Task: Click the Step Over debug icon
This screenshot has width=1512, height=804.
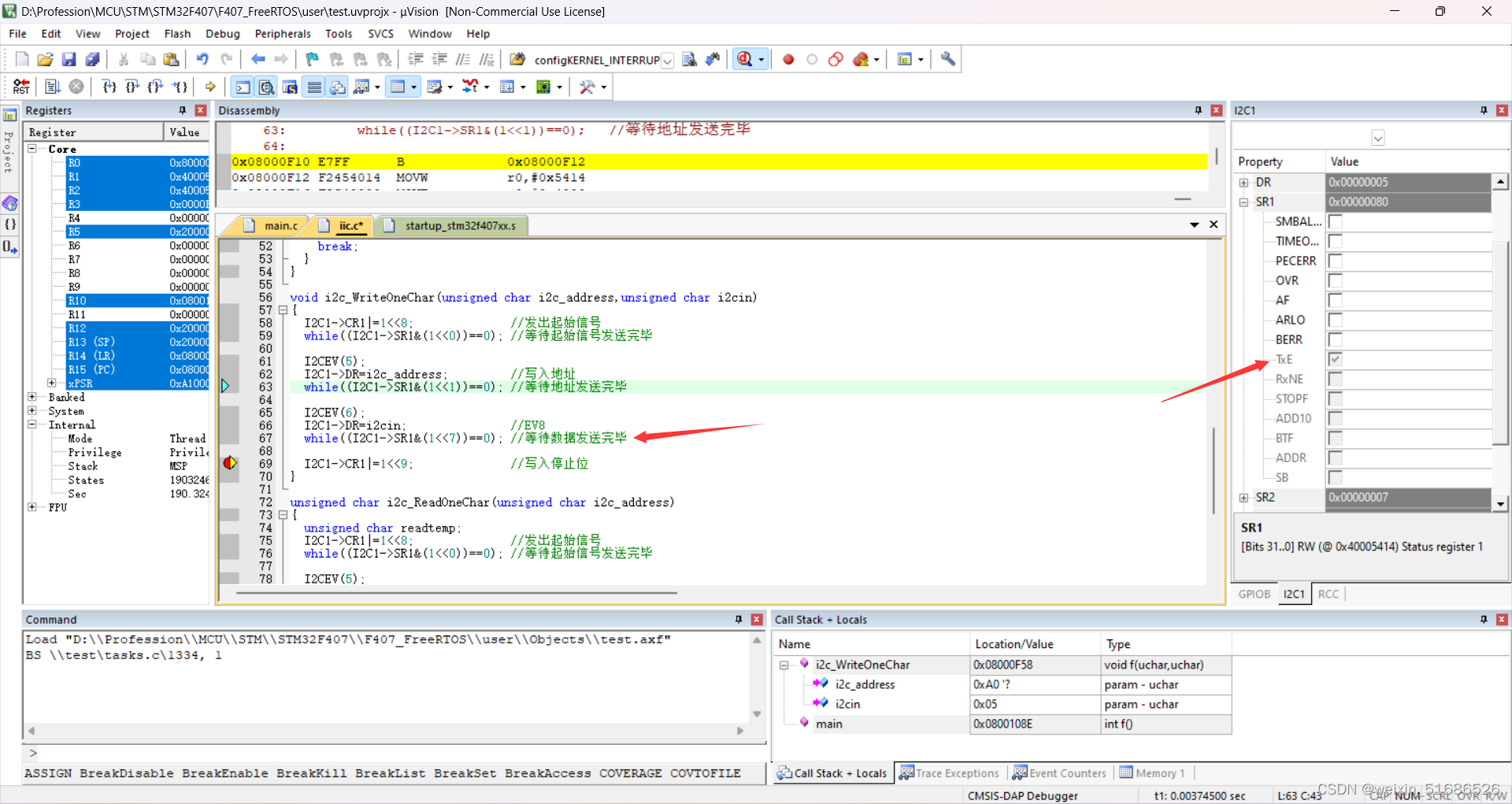Action: pos(132,87)
